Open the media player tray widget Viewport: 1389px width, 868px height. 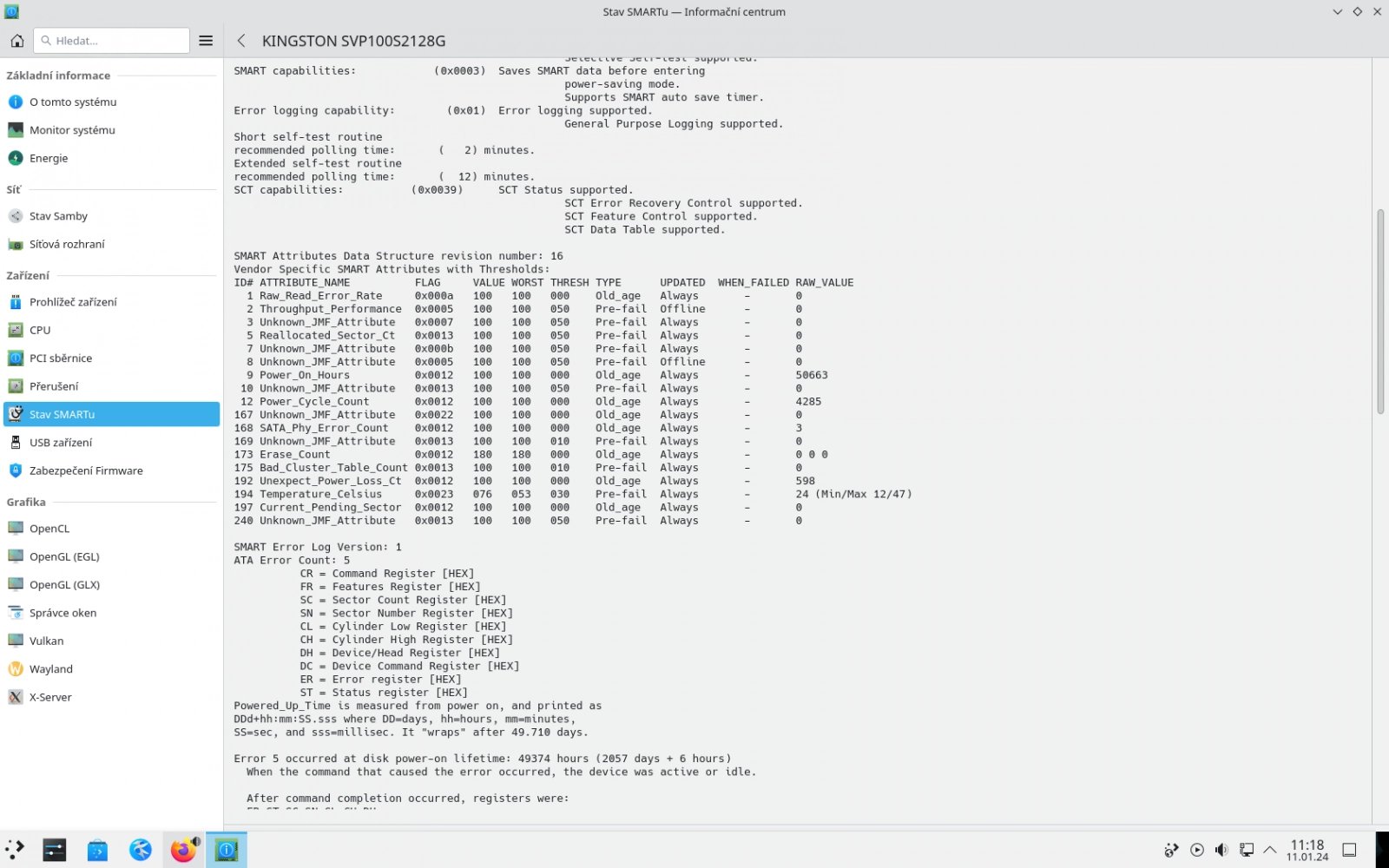click(1197, 850)
